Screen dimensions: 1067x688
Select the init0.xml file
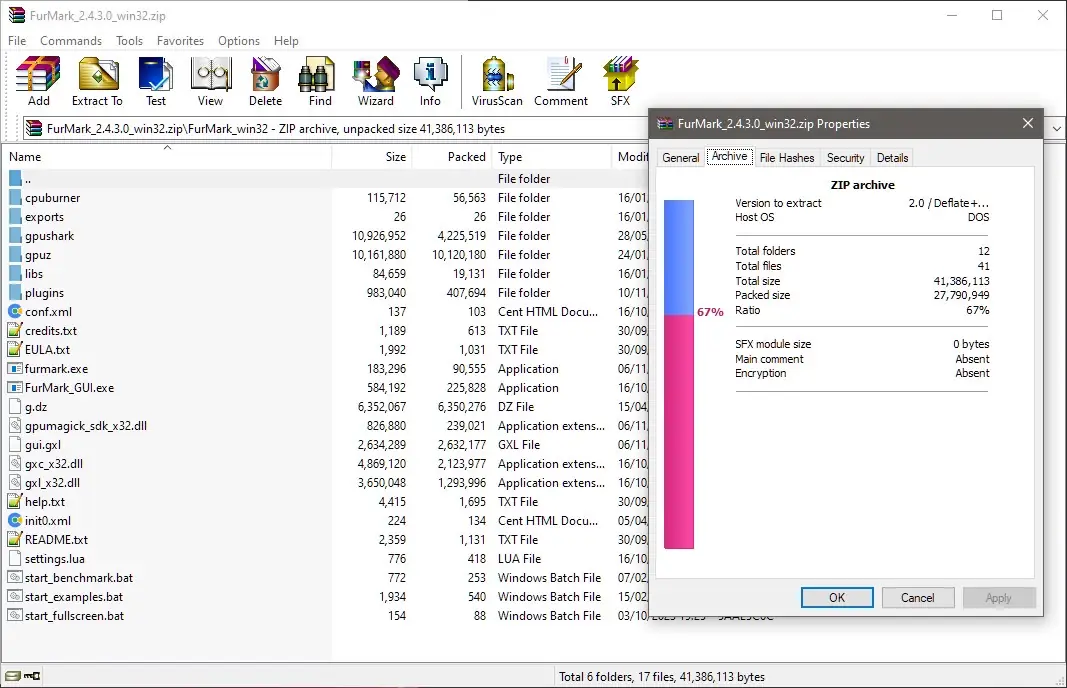(325, 521)
